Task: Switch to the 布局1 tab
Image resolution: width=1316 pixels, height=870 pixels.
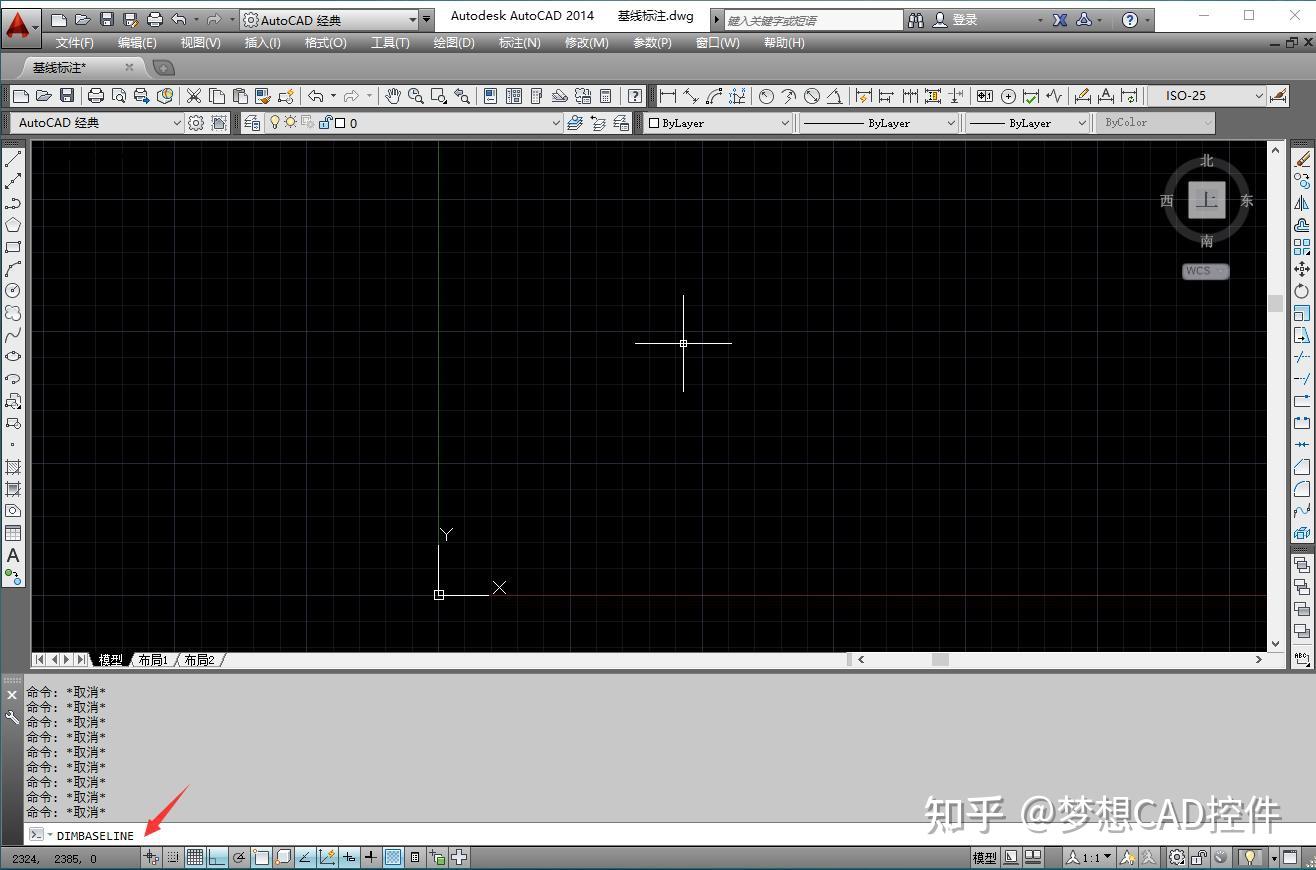Action: 155,659
